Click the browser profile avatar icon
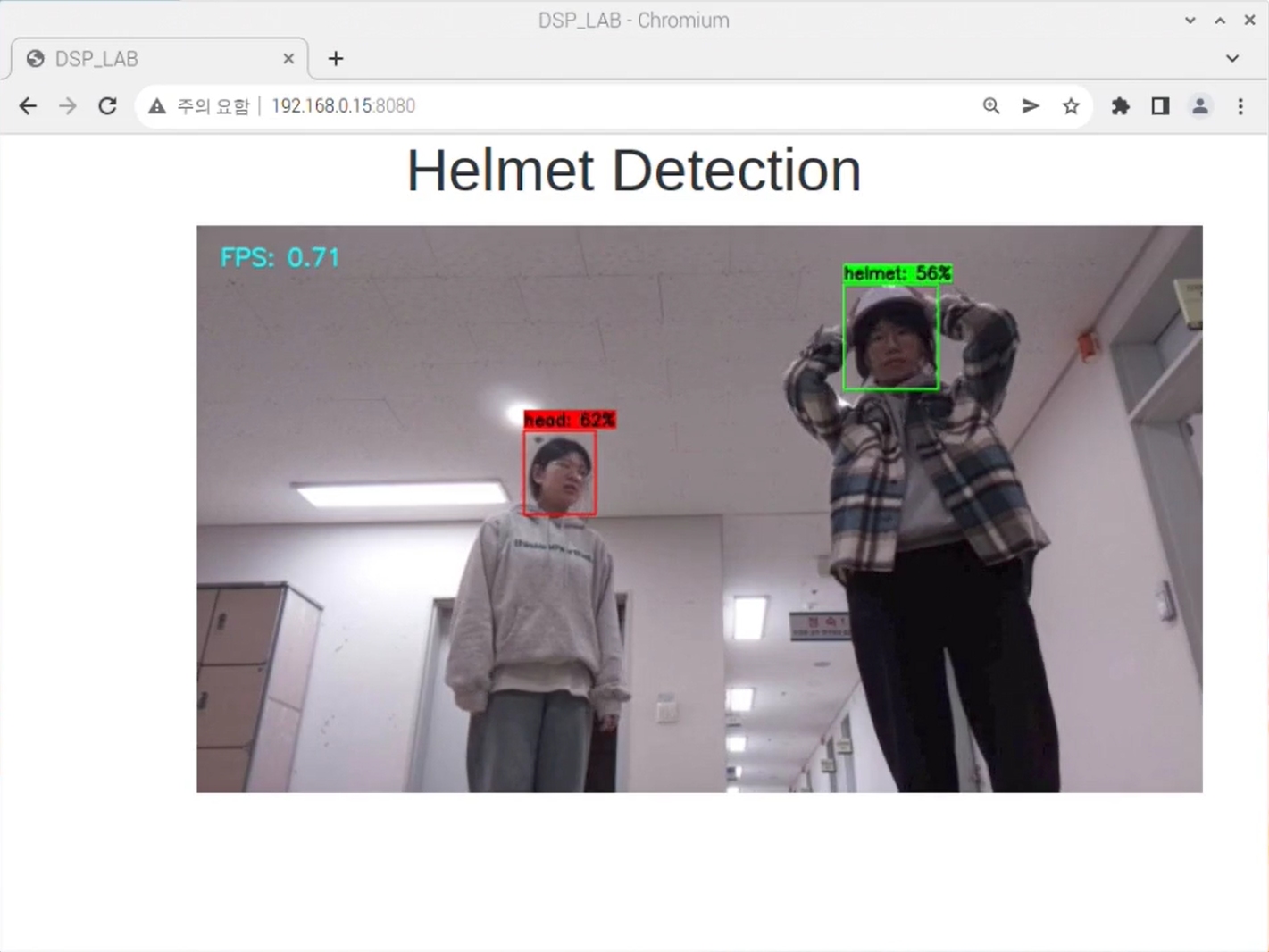 point(1199,105)
